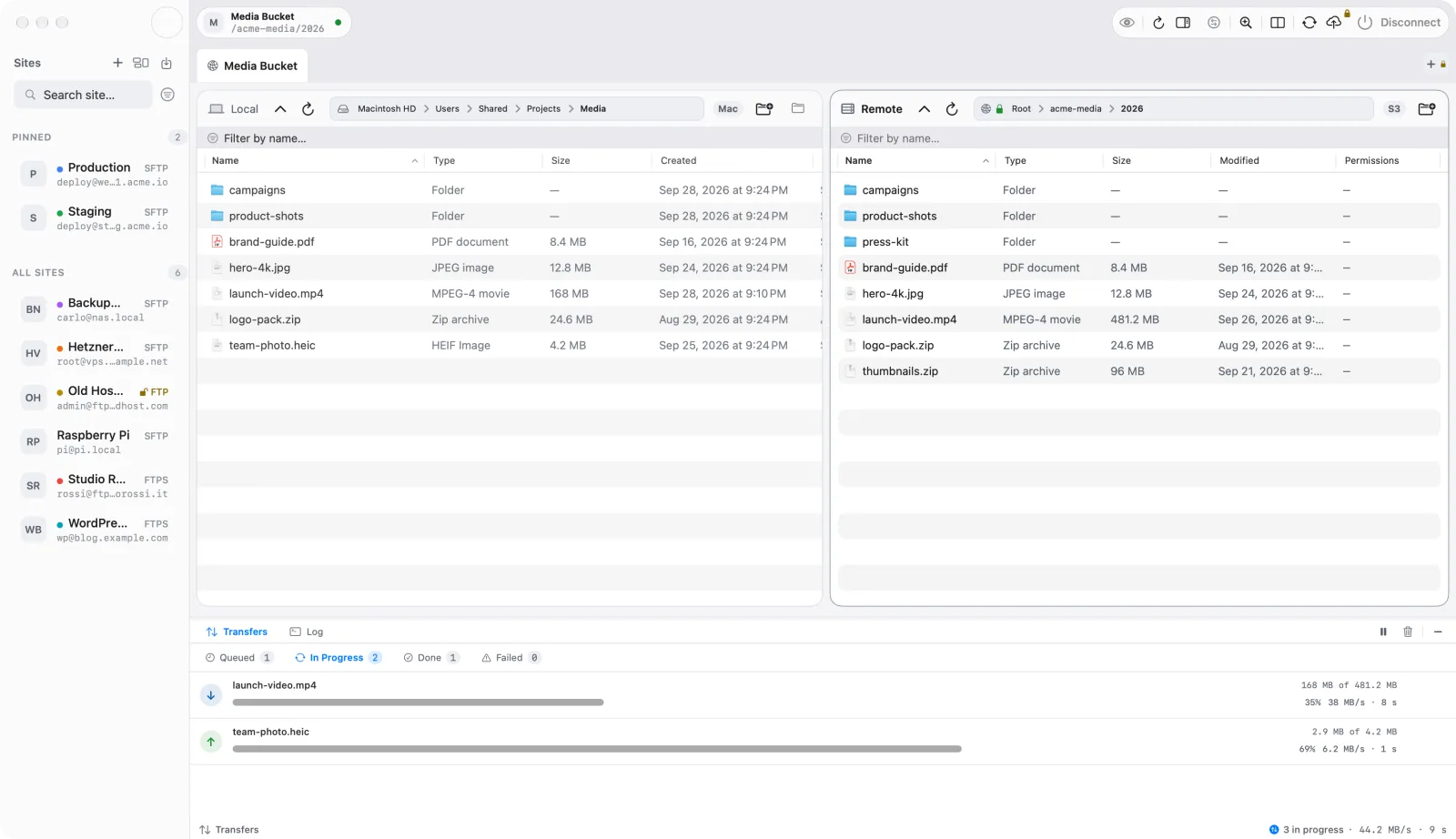Toggle synchronized browsing icon in toolbar
This screenshot has height=839, width=1456.
point(1214,23)
